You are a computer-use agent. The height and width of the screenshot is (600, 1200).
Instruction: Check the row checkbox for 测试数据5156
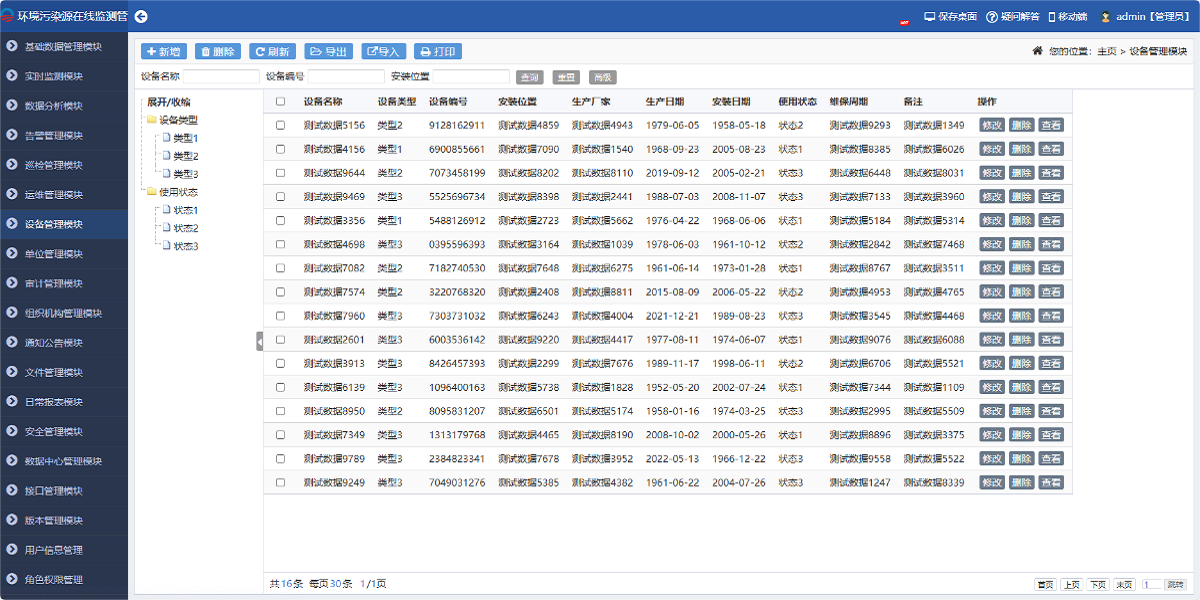[280, 126]
